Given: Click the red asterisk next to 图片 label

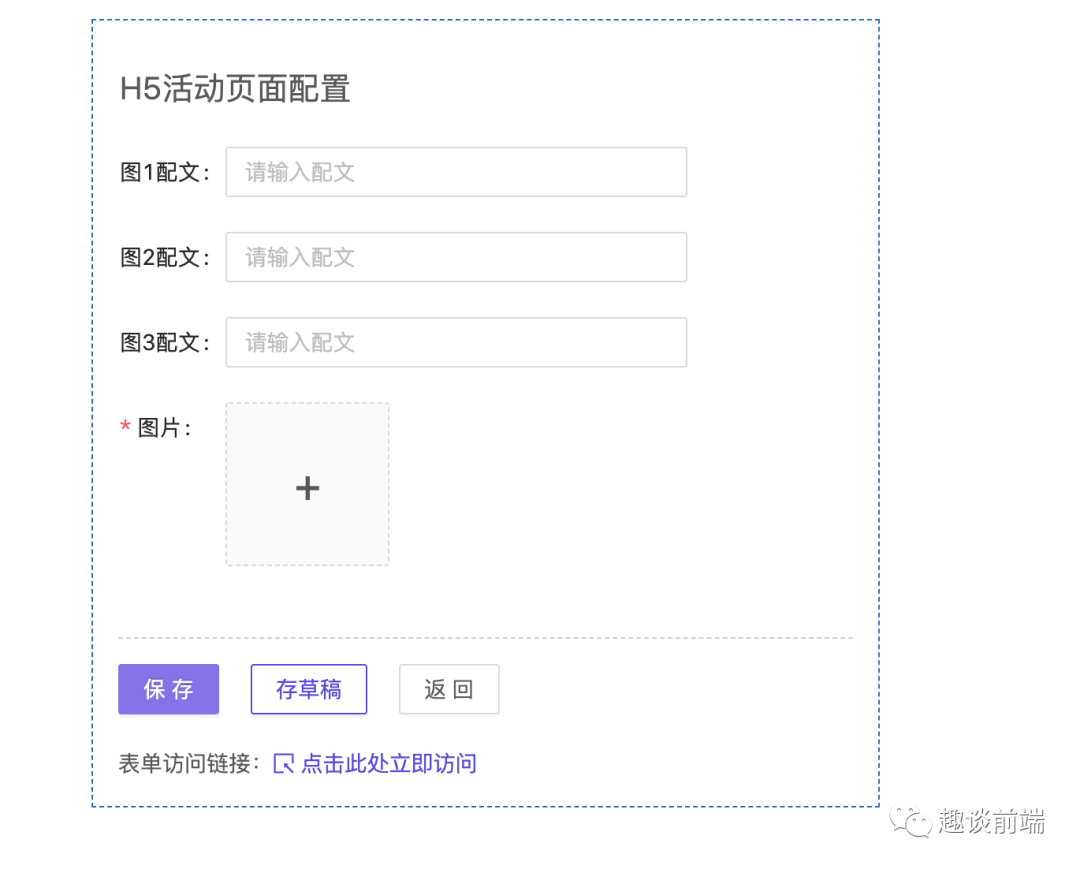Looking at the screenshot, I should [124, 428].
